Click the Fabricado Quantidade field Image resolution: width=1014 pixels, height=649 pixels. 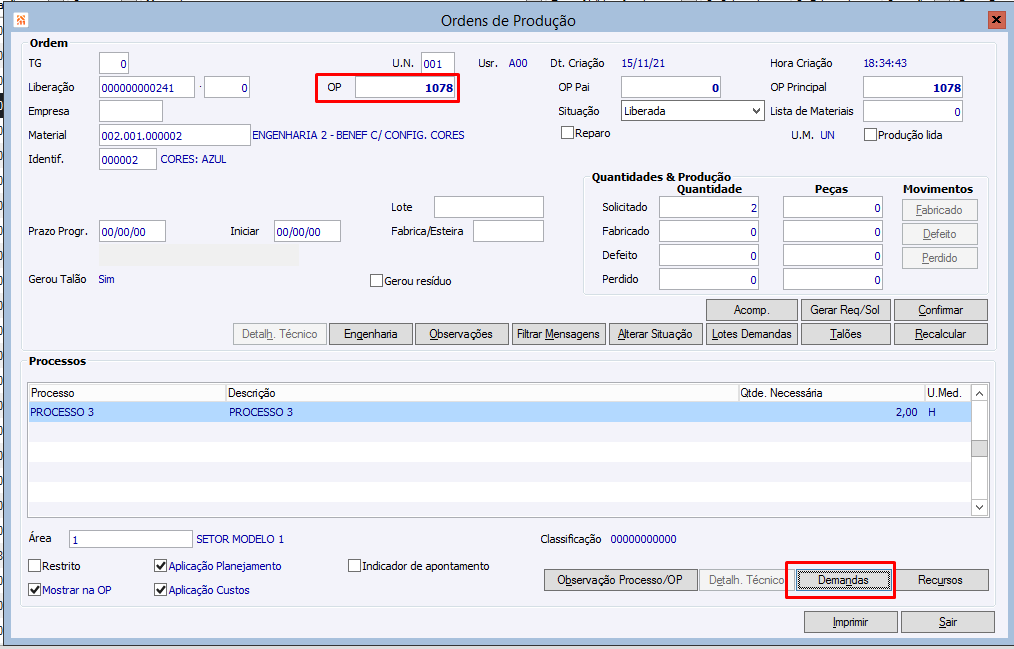pos(709,231)
